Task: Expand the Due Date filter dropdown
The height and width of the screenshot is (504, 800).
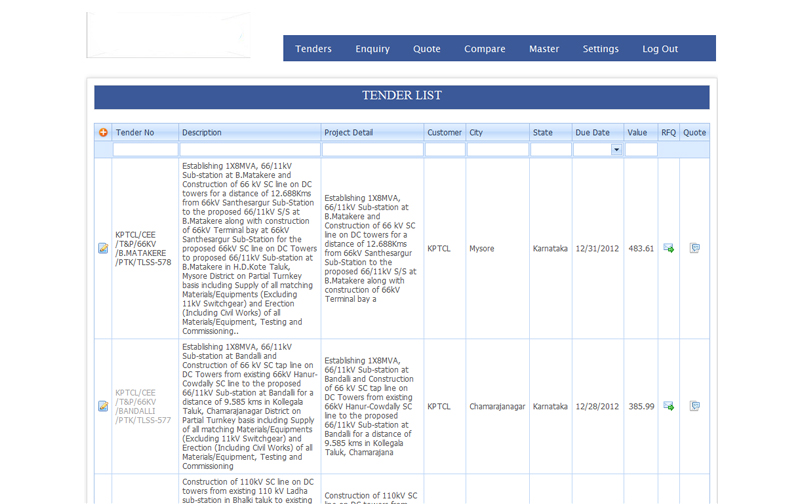Action: 616,150
